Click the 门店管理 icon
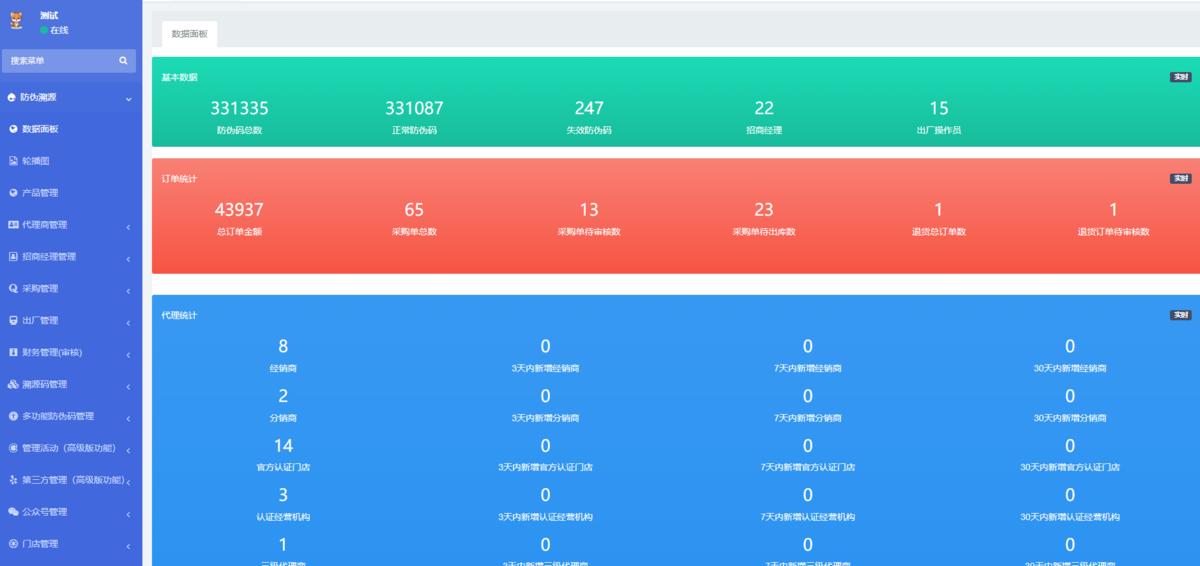Screen dimensions: 1200x566 click(13, 544)
